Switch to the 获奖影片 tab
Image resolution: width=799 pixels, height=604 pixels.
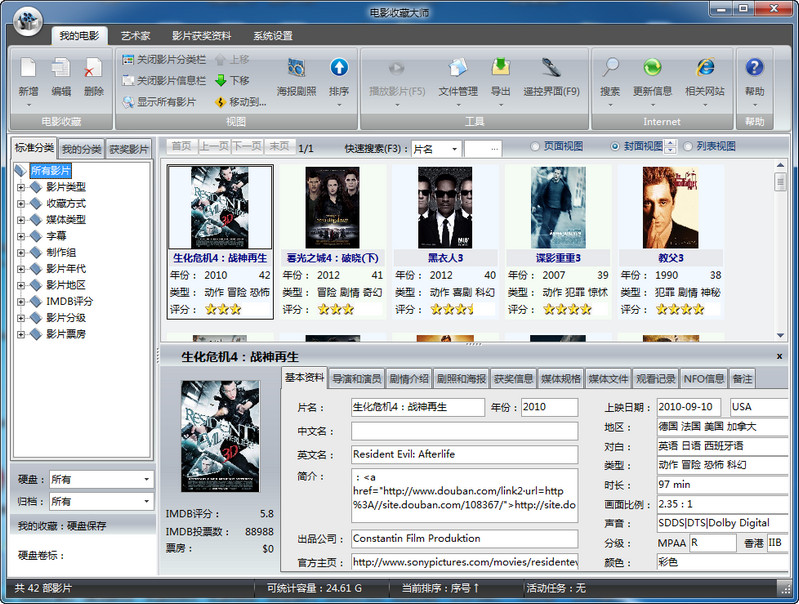coord(129,149)
